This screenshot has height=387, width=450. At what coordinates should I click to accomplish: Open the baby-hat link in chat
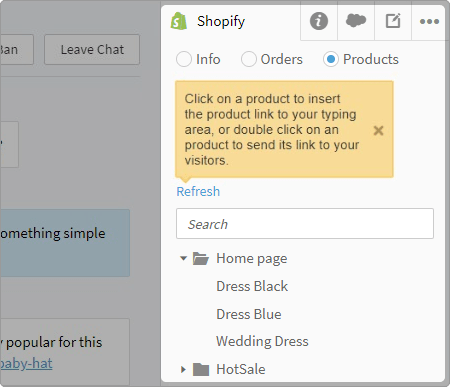(x=26, y=363)
